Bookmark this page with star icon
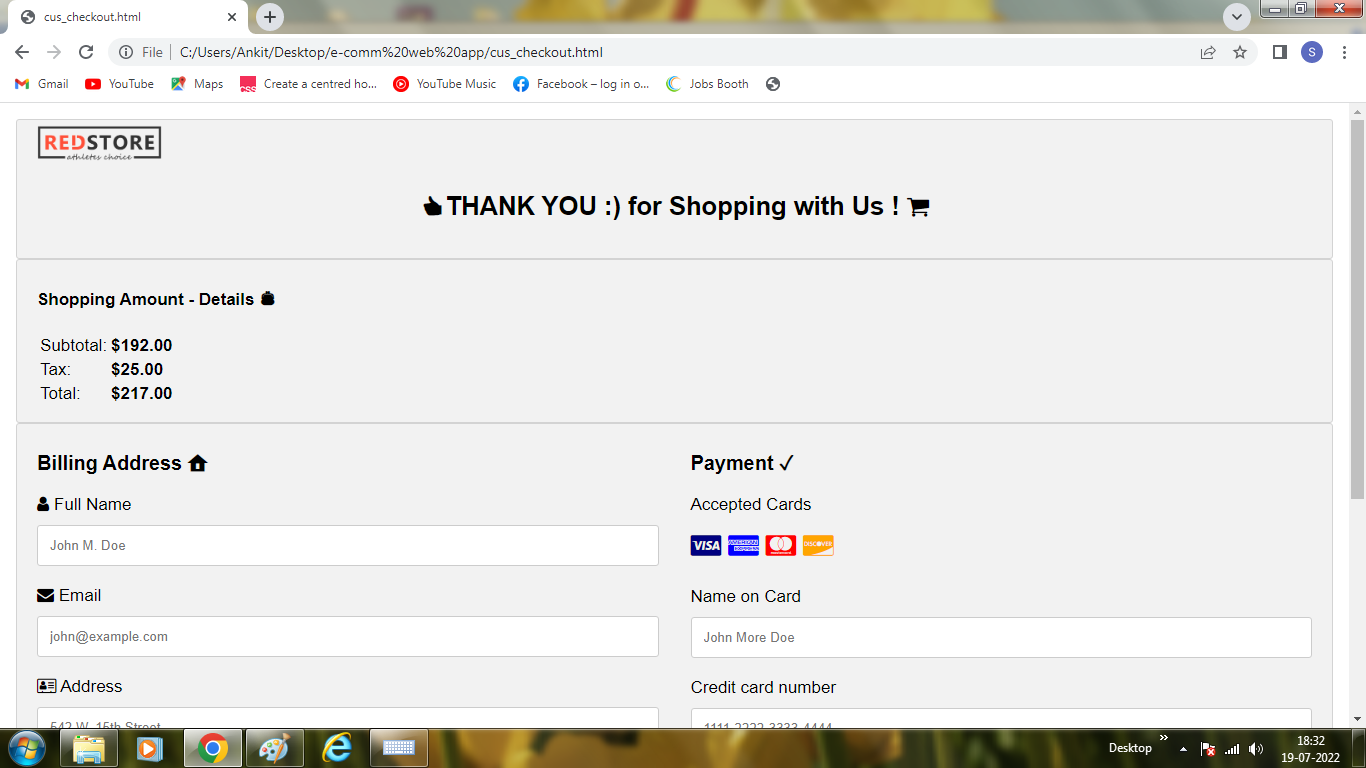 [x=1240, y=52]
